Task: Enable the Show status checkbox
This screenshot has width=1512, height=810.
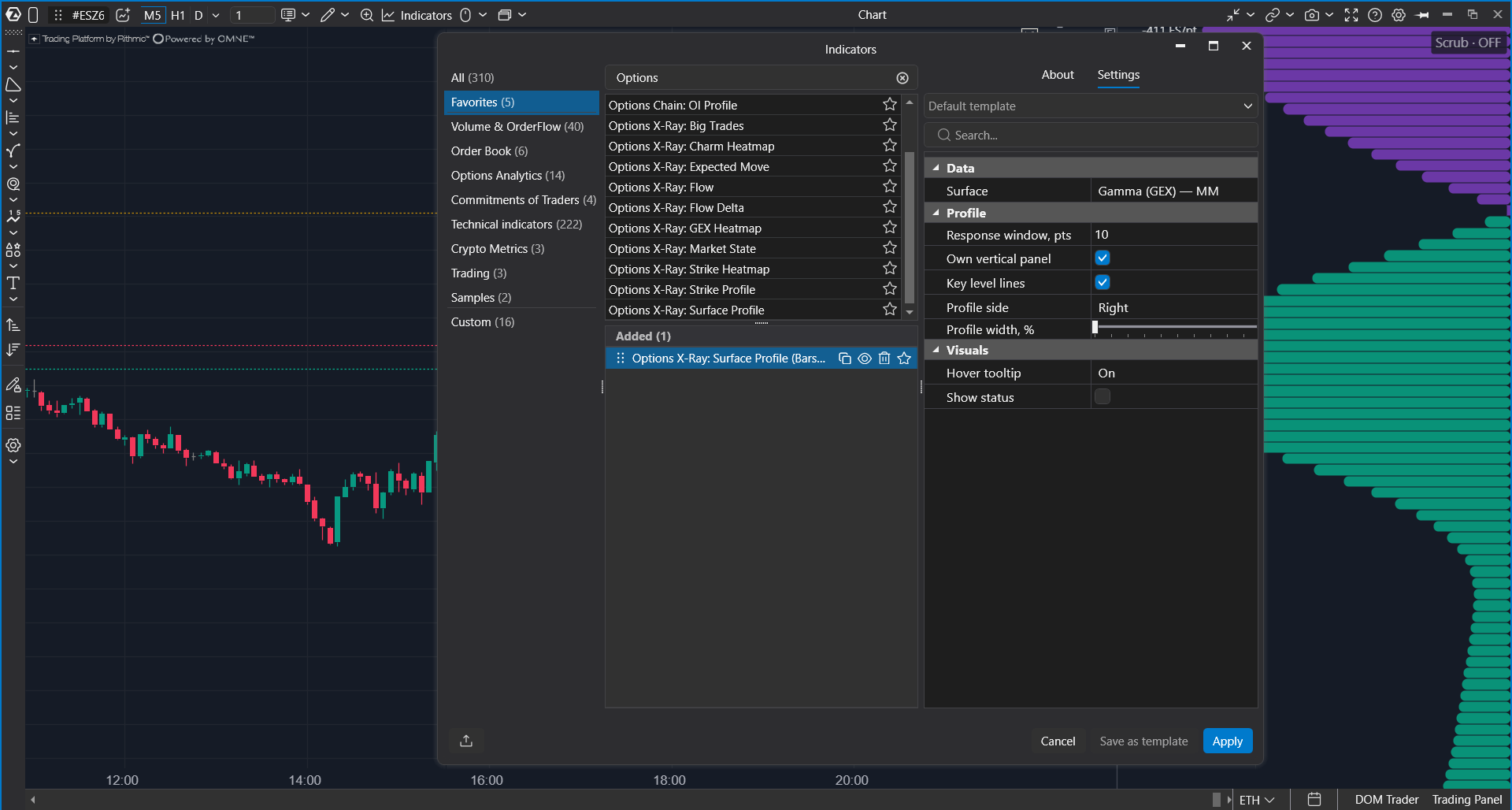Action: click(x=1102, y=396)
